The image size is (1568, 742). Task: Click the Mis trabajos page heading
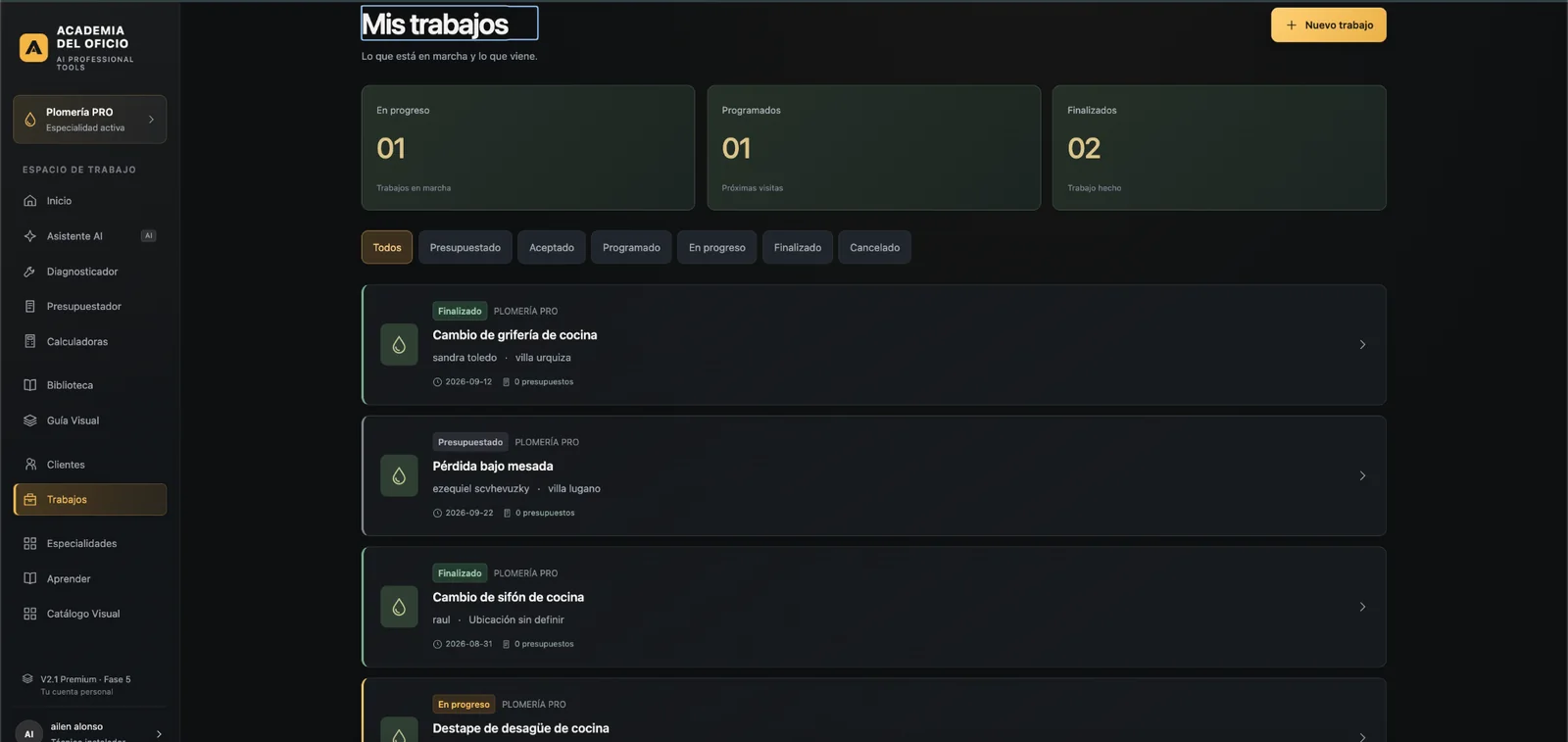click(435, 25)
